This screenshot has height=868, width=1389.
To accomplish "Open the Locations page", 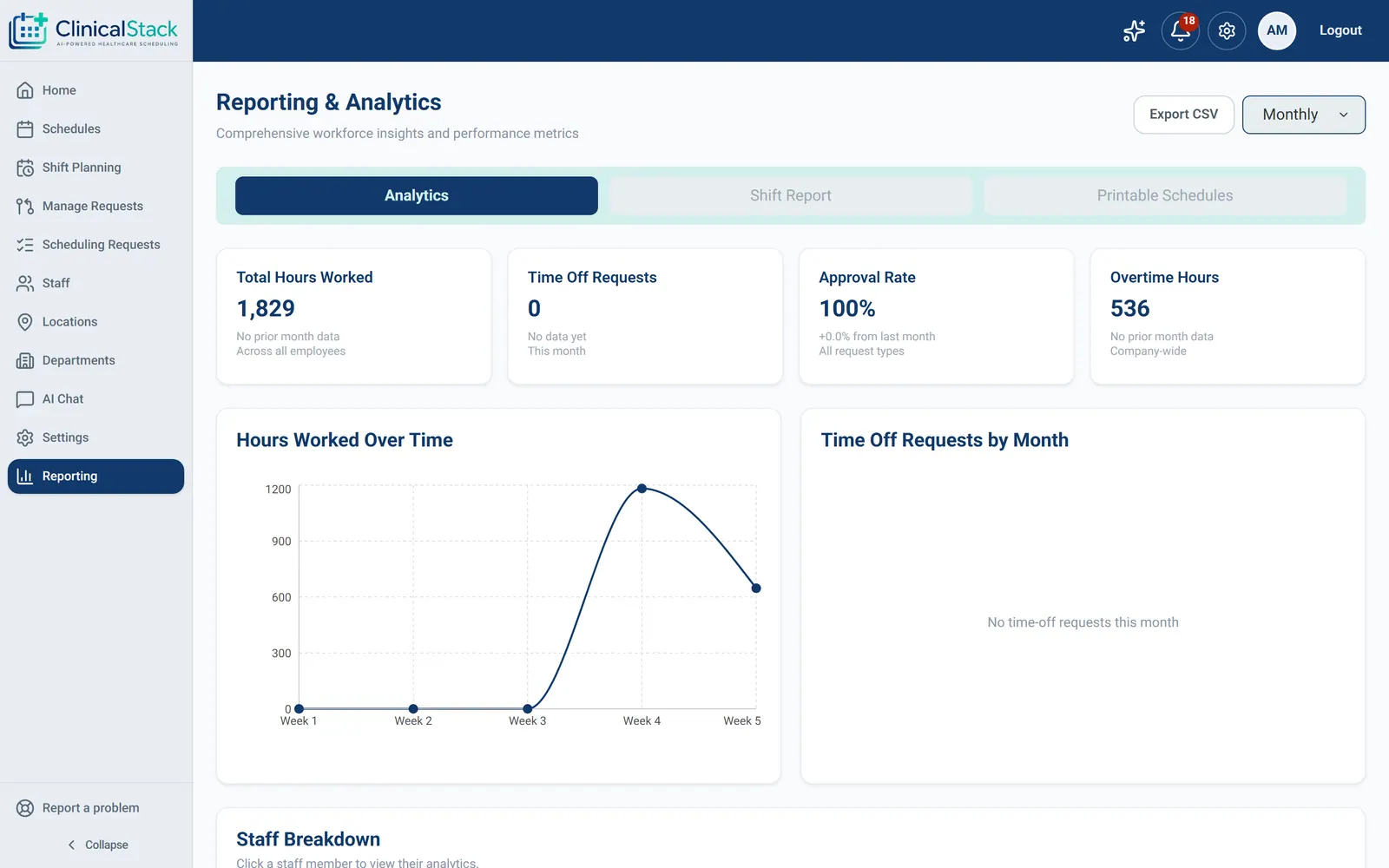I will (95, 322).
